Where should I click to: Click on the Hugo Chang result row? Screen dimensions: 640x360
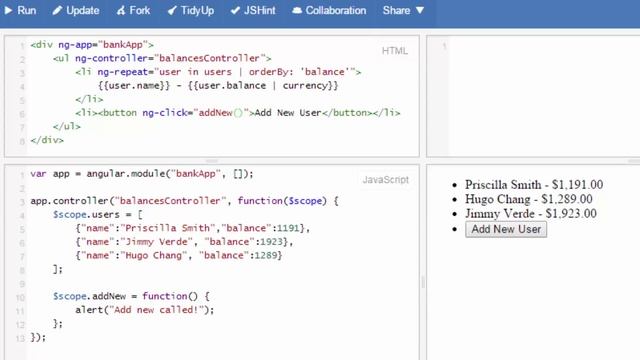coord(529,199)
